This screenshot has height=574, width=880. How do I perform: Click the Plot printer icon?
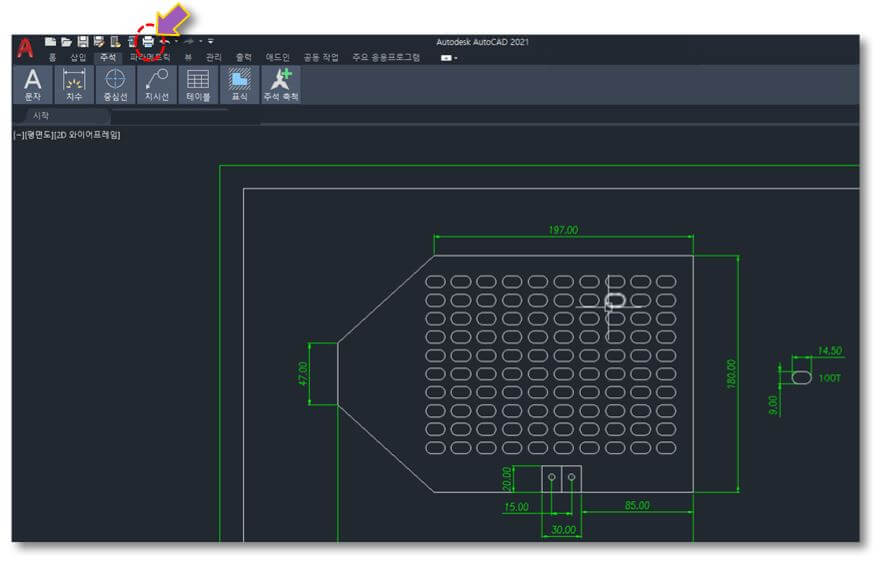(148, 42)
